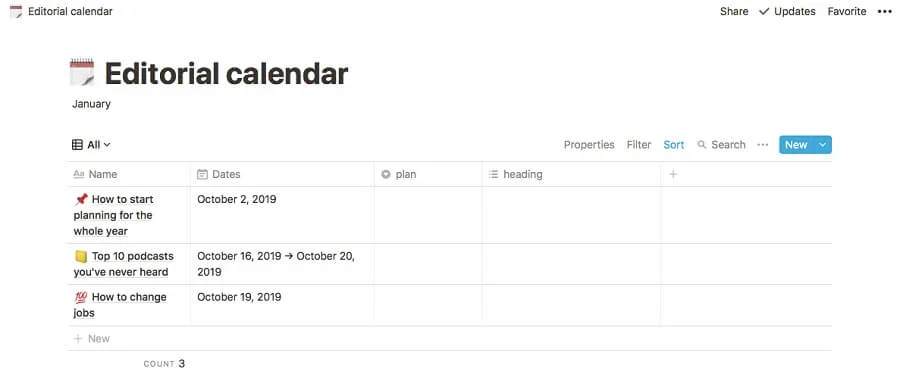
Task: Open the Dates column header menu
Action: (x=282, y=174)
